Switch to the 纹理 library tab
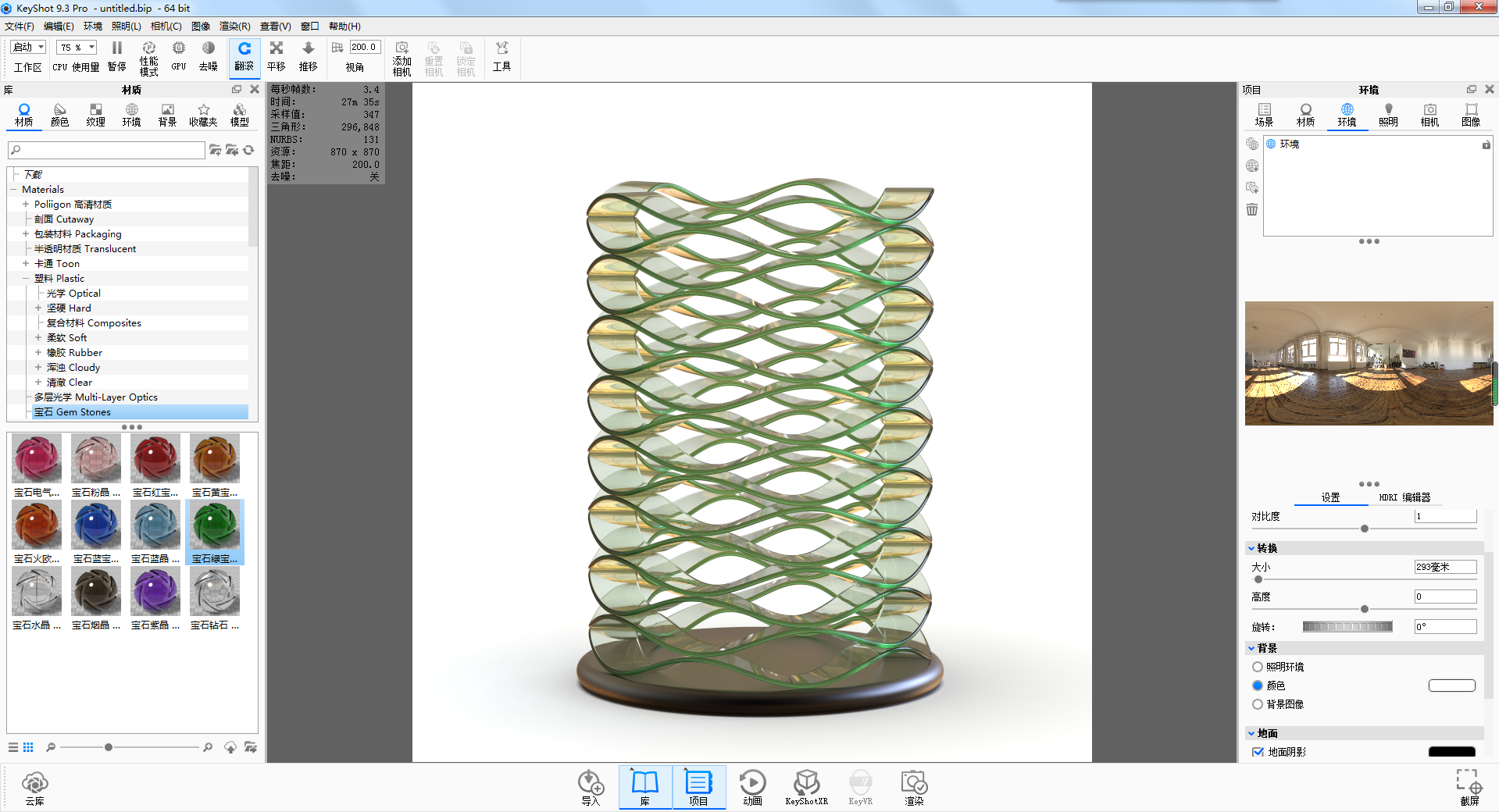Screen dimensions: 1499x812 coord(96,115)
